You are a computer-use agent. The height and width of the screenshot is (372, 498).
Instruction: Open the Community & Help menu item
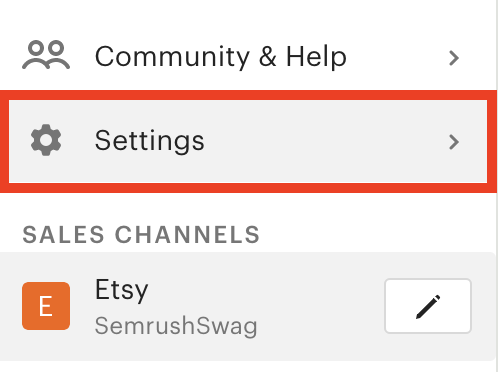point(248,57)
